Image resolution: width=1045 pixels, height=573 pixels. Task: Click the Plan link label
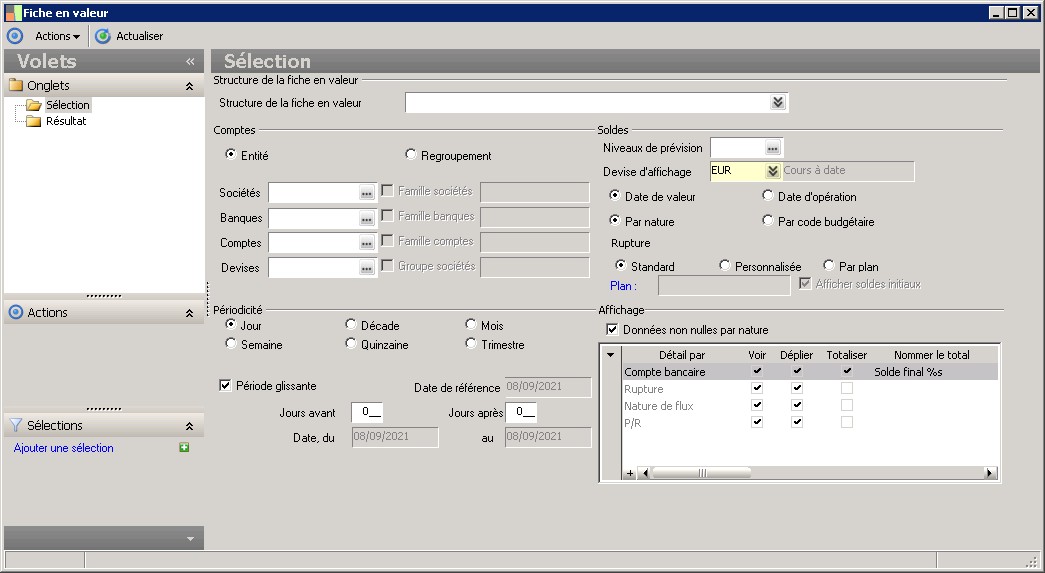coord(623,286)
